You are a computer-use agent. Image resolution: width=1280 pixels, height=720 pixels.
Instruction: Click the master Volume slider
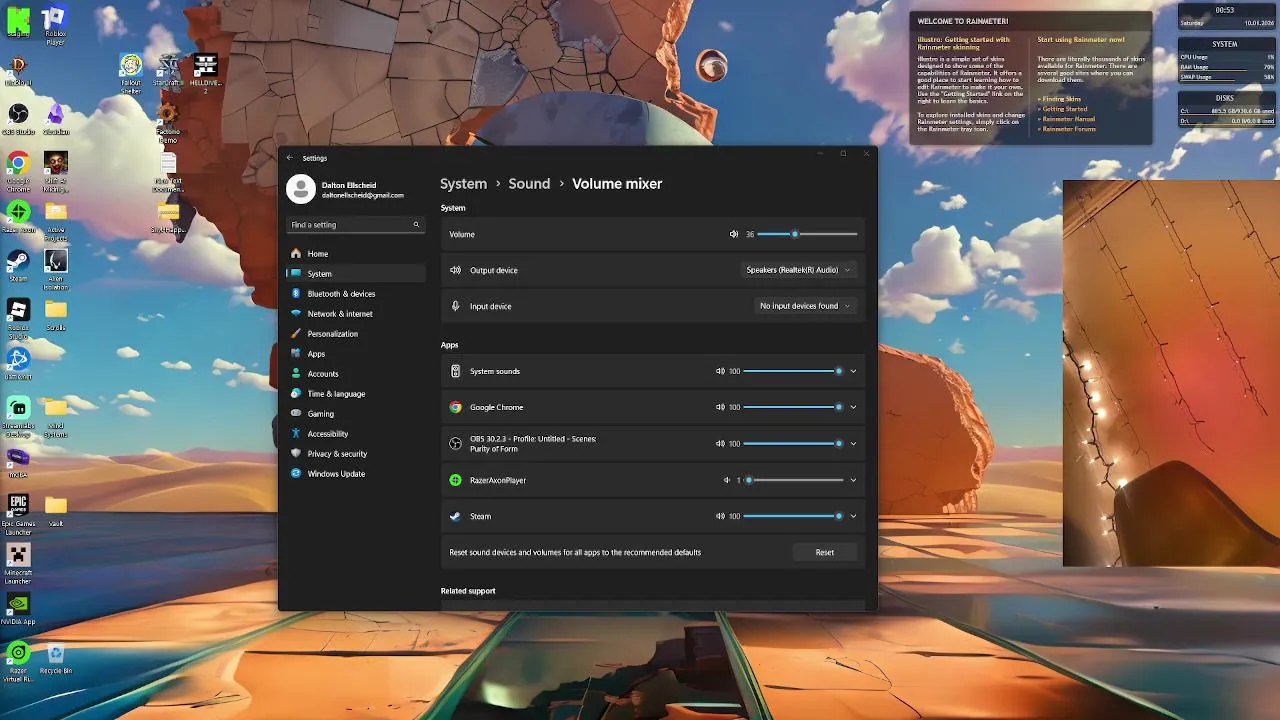coord(807,234)
